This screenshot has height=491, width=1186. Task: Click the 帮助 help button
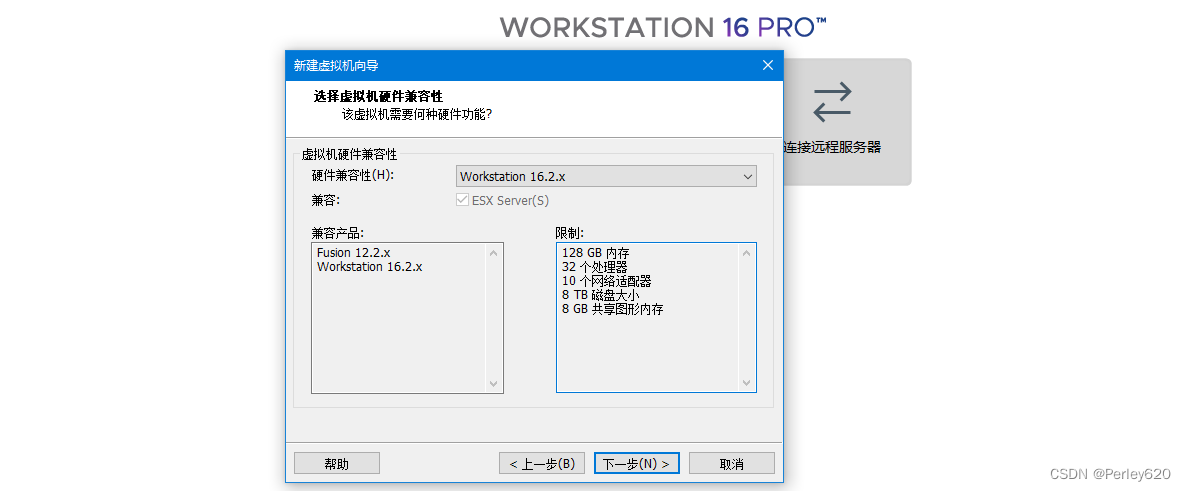(337, 463)
